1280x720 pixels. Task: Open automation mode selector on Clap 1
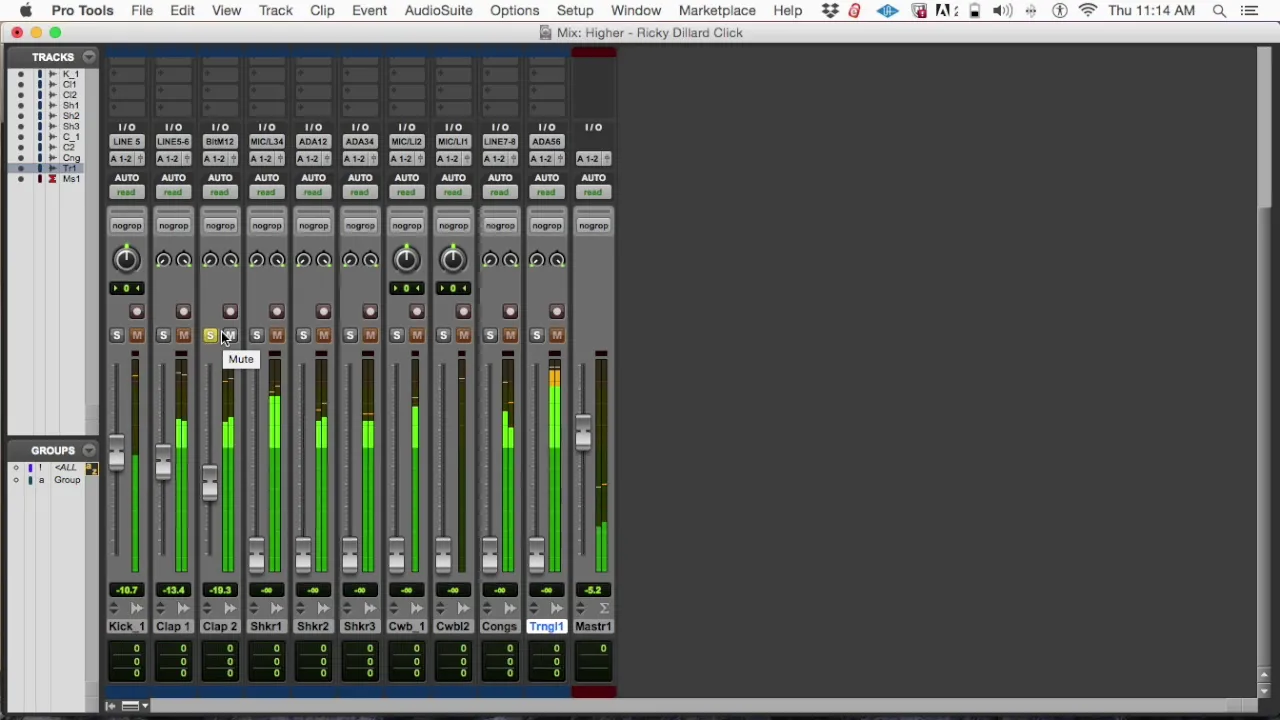(173, 192)
